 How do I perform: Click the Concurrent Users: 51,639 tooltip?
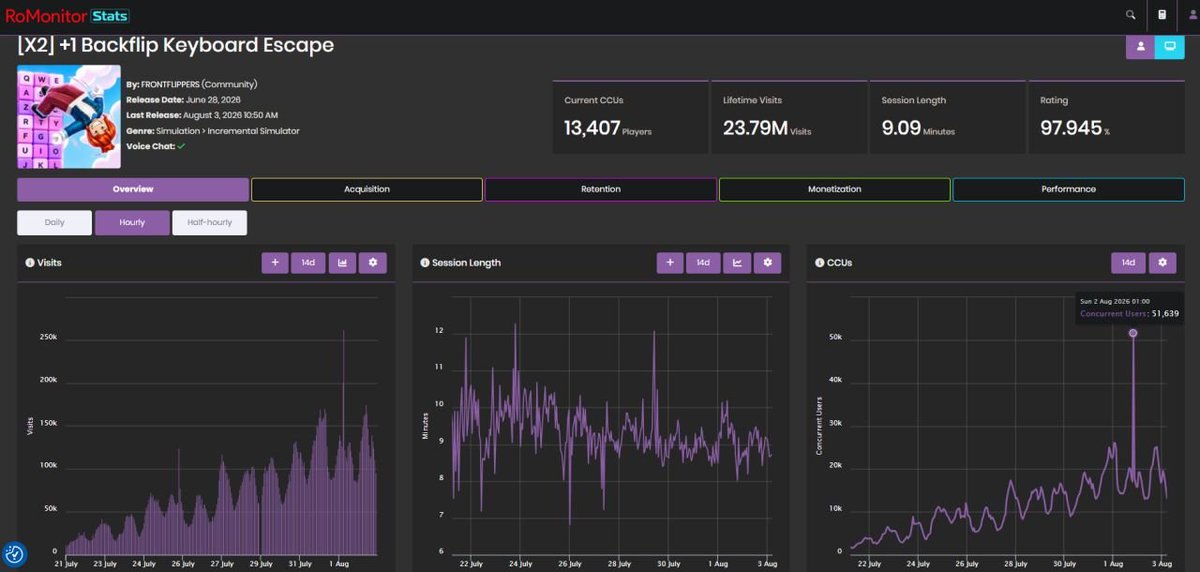1128,308
